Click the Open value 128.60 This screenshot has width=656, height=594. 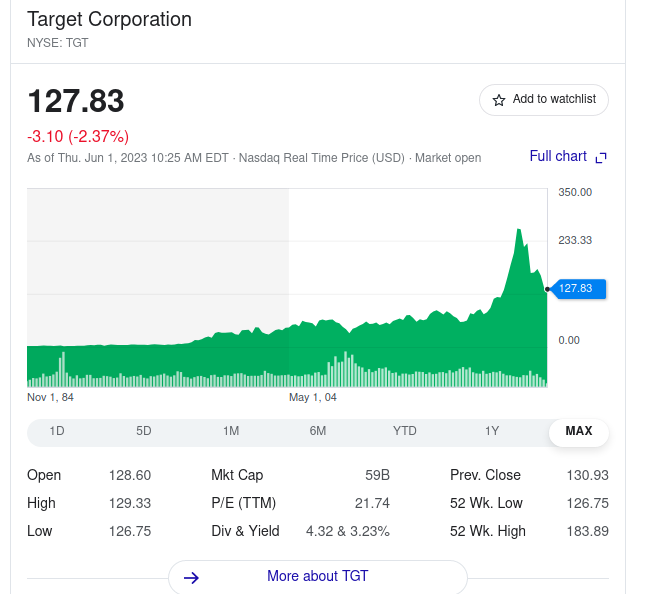point(130,475)
